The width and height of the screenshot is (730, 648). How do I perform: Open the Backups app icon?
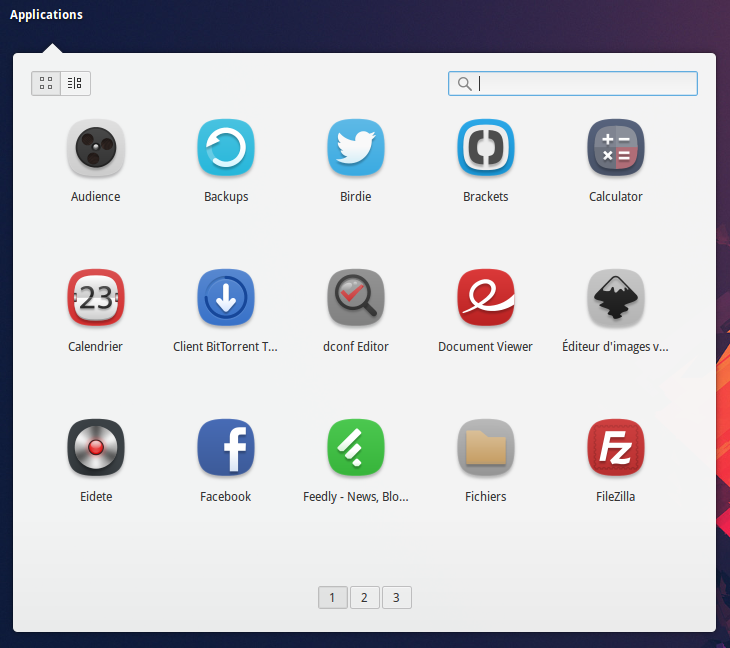point(226,148)
